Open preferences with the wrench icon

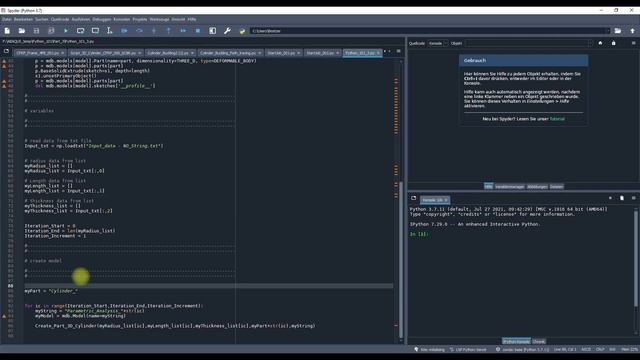click(227, 31)
